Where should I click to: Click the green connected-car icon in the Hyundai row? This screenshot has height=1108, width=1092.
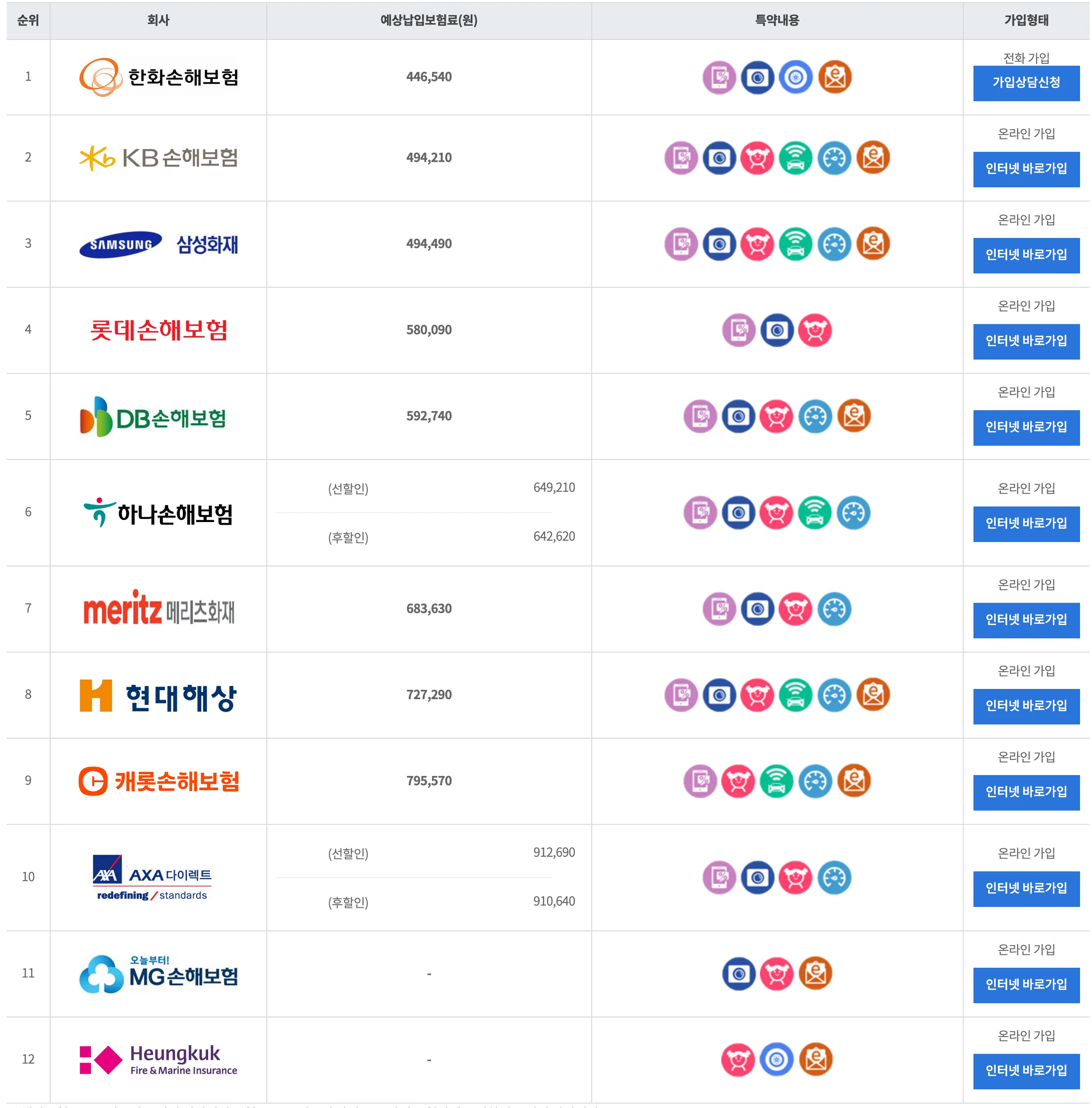pos(796,695)
